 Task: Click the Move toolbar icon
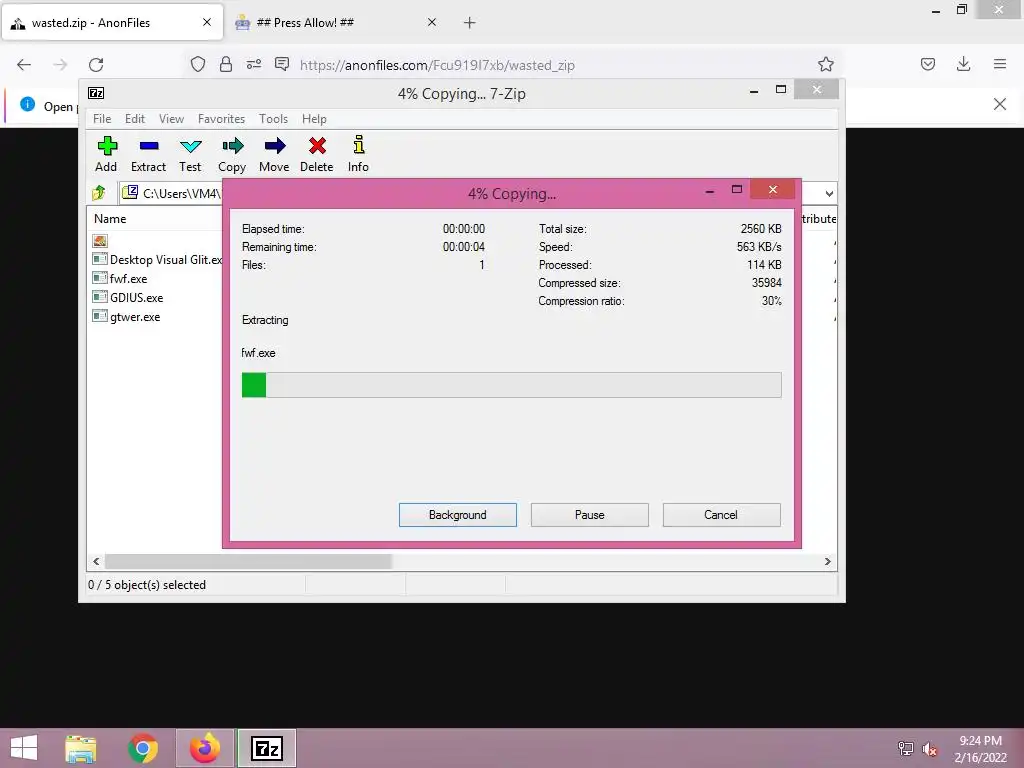[274, 154]
